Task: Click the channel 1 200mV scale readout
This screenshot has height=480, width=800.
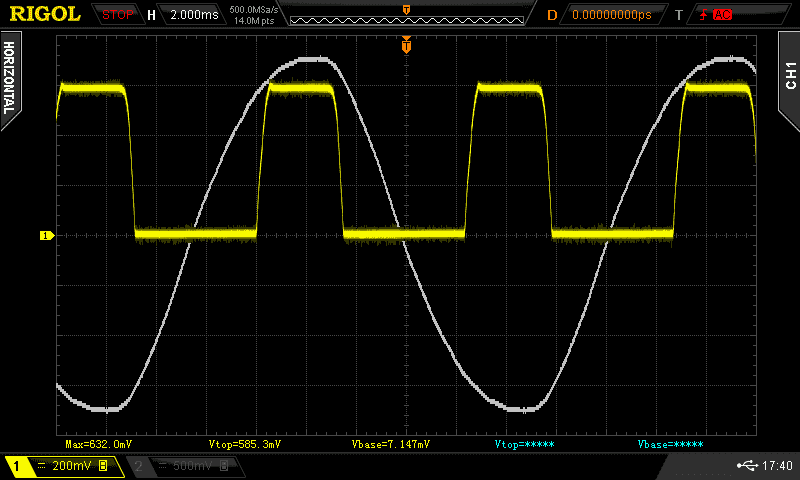Action: [x=71, y=466]
